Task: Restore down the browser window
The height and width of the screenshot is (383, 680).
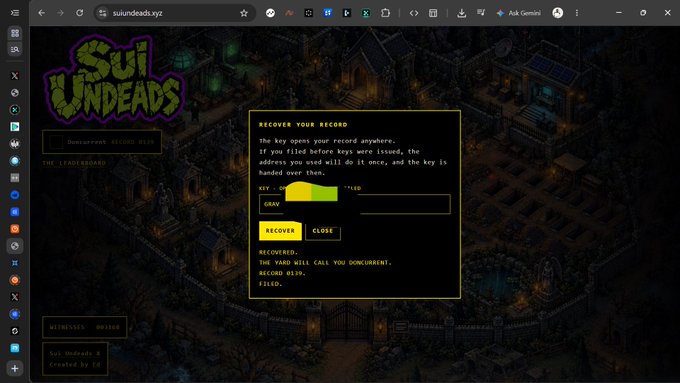Action: 643,13
